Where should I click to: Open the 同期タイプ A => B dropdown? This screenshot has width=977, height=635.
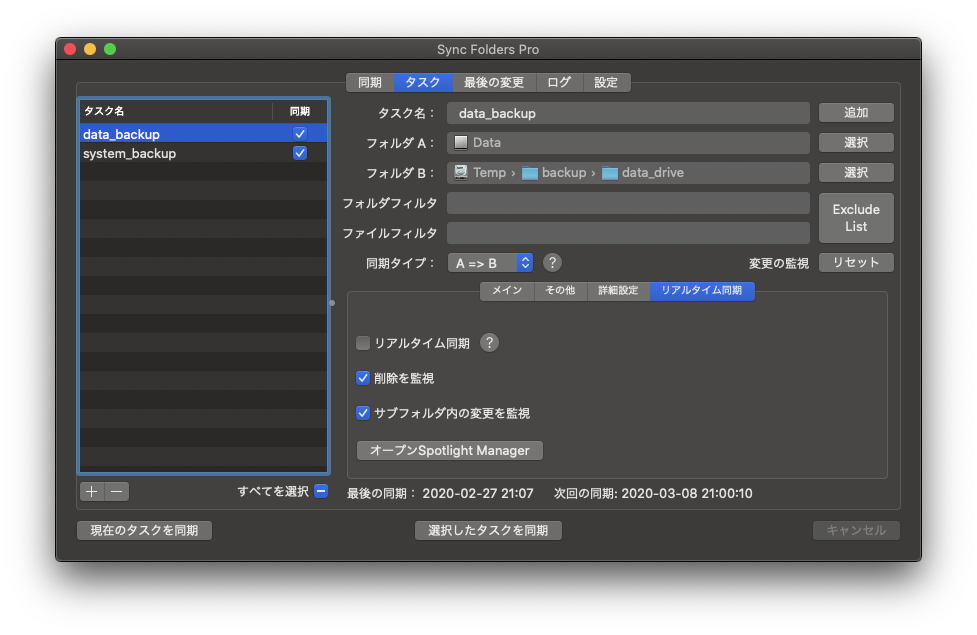click(x=490, y=263)
